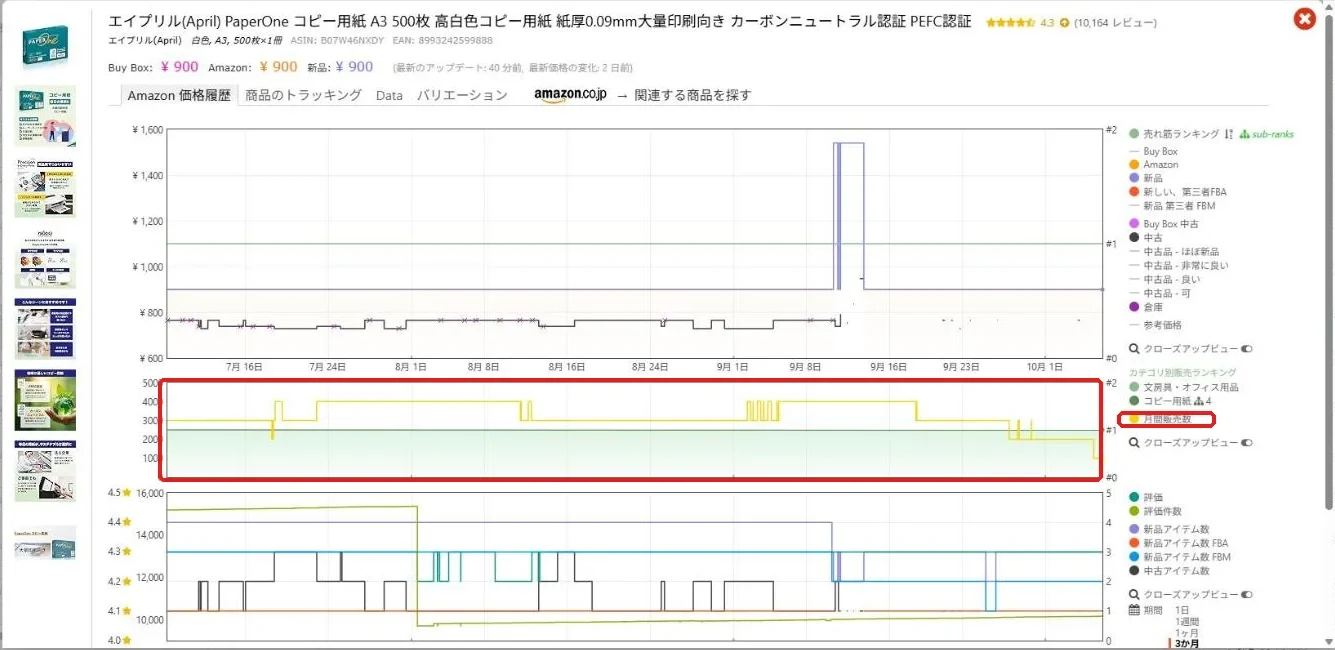The height and width of the screenshot is (650, 1335).
Task: Close the Keepa overlay with red X
Action: coord(1304,19)
